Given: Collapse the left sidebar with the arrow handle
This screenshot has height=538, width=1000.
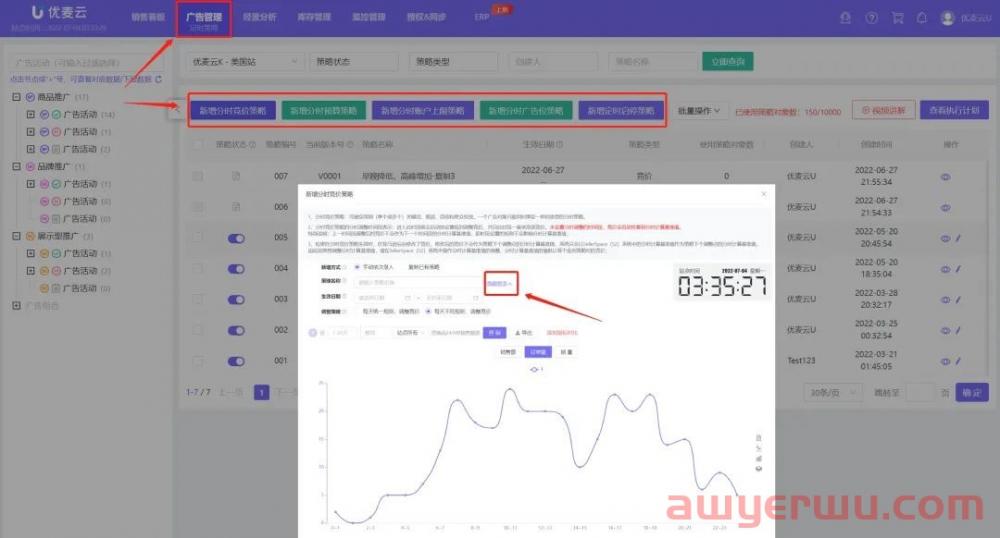Looking at the screenshot, I should 176,109.
